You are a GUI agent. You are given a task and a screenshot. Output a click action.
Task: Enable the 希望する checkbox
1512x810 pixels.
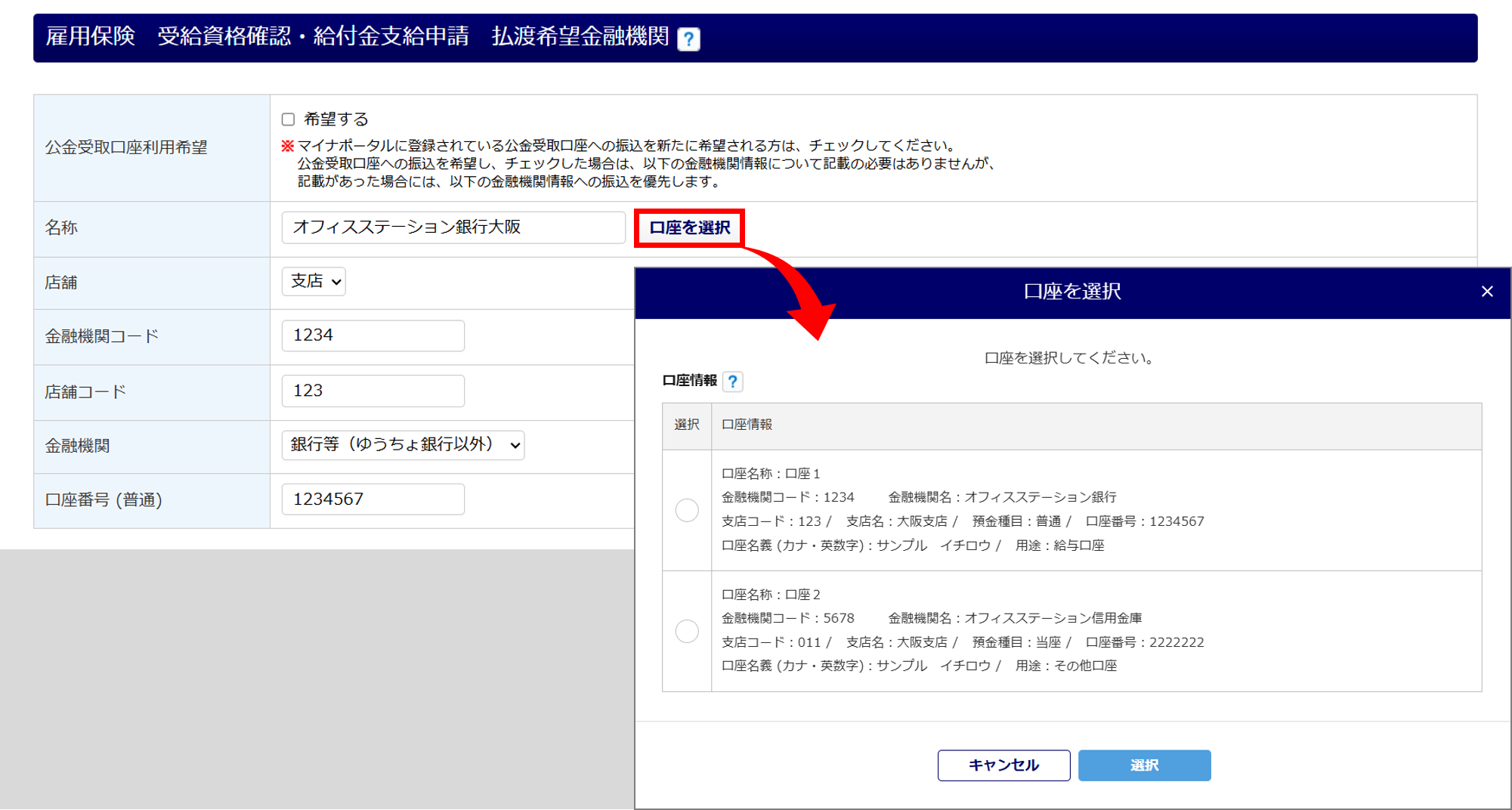[288, 119]
